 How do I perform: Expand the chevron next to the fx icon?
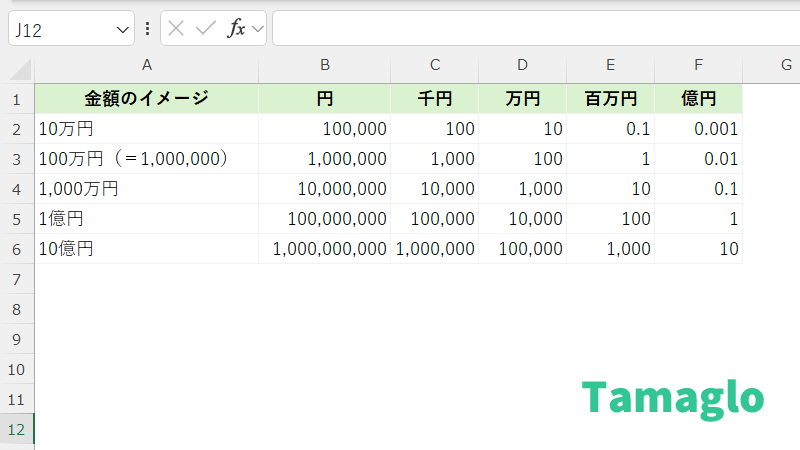click(x=257, y=29)
